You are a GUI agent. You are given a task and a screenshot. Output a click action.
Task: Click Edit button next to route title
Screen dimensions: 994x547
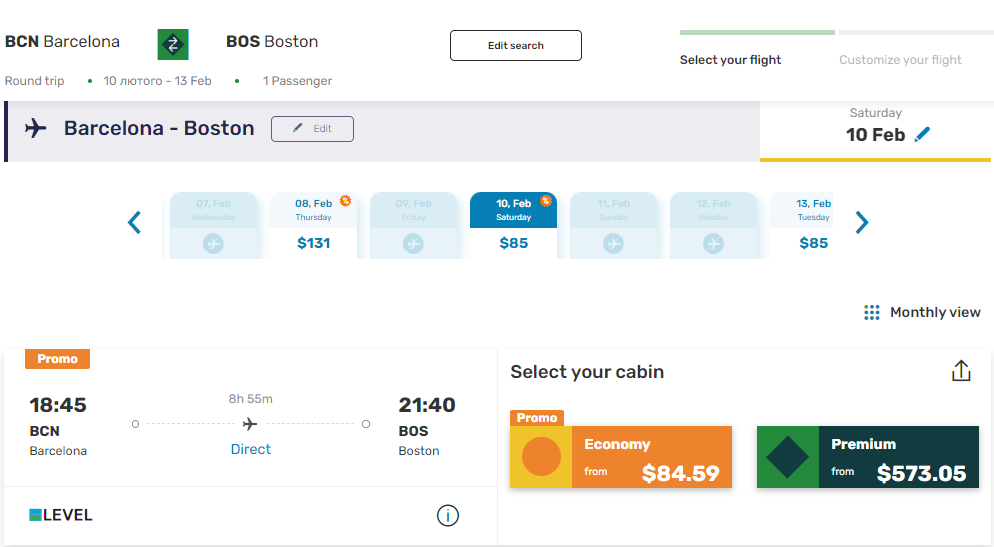[313, 129]
